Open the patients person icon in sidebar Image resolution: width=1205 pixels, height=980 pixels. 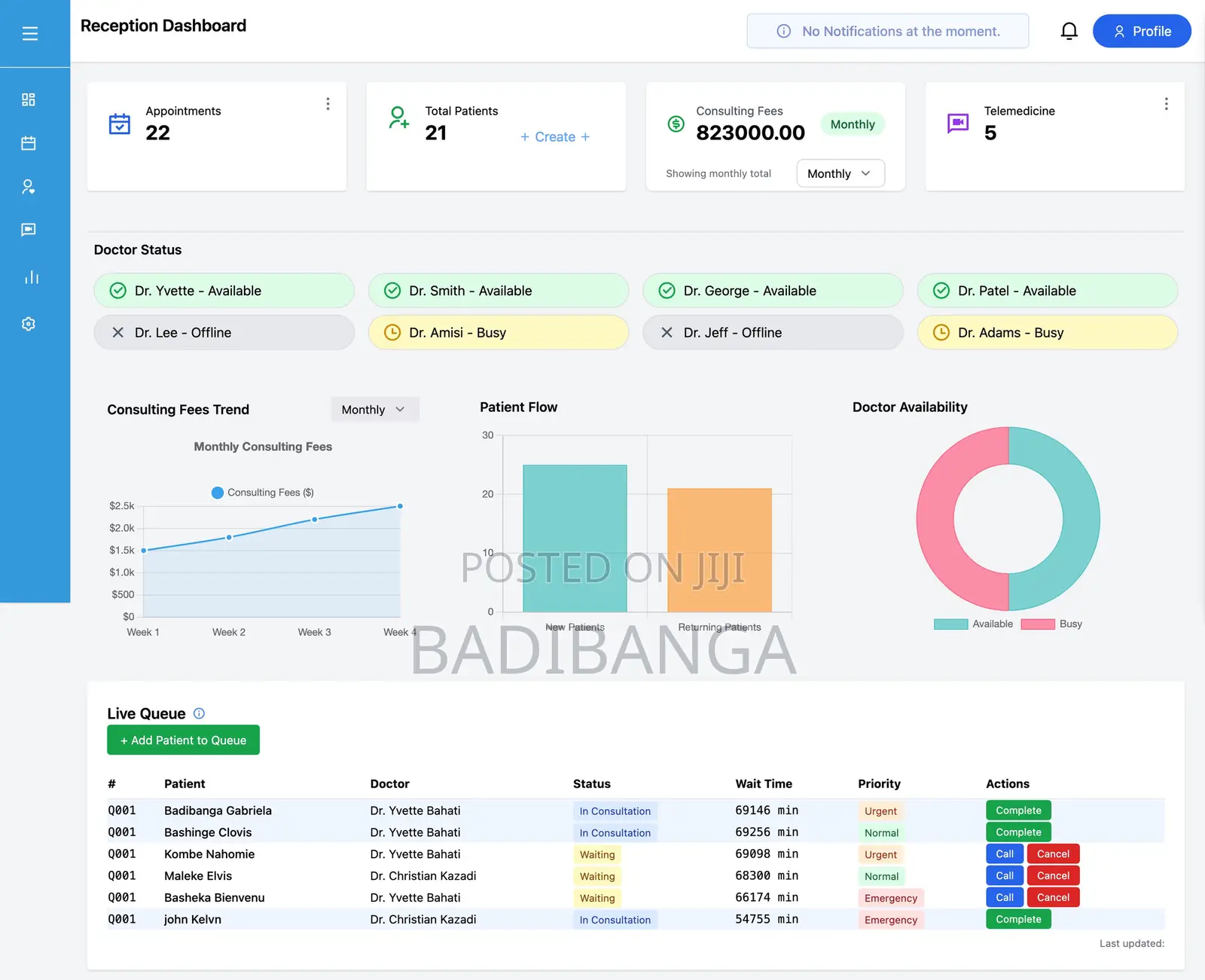[29, 187]
